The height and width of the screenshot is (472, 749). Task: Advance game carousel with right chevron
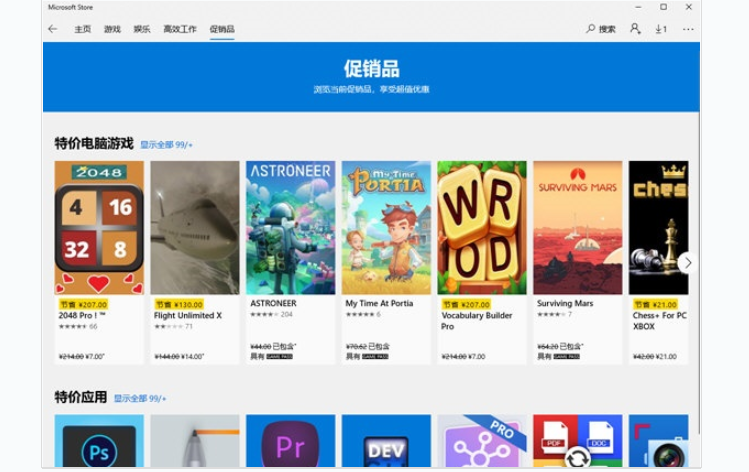click(x=688, y=263)
